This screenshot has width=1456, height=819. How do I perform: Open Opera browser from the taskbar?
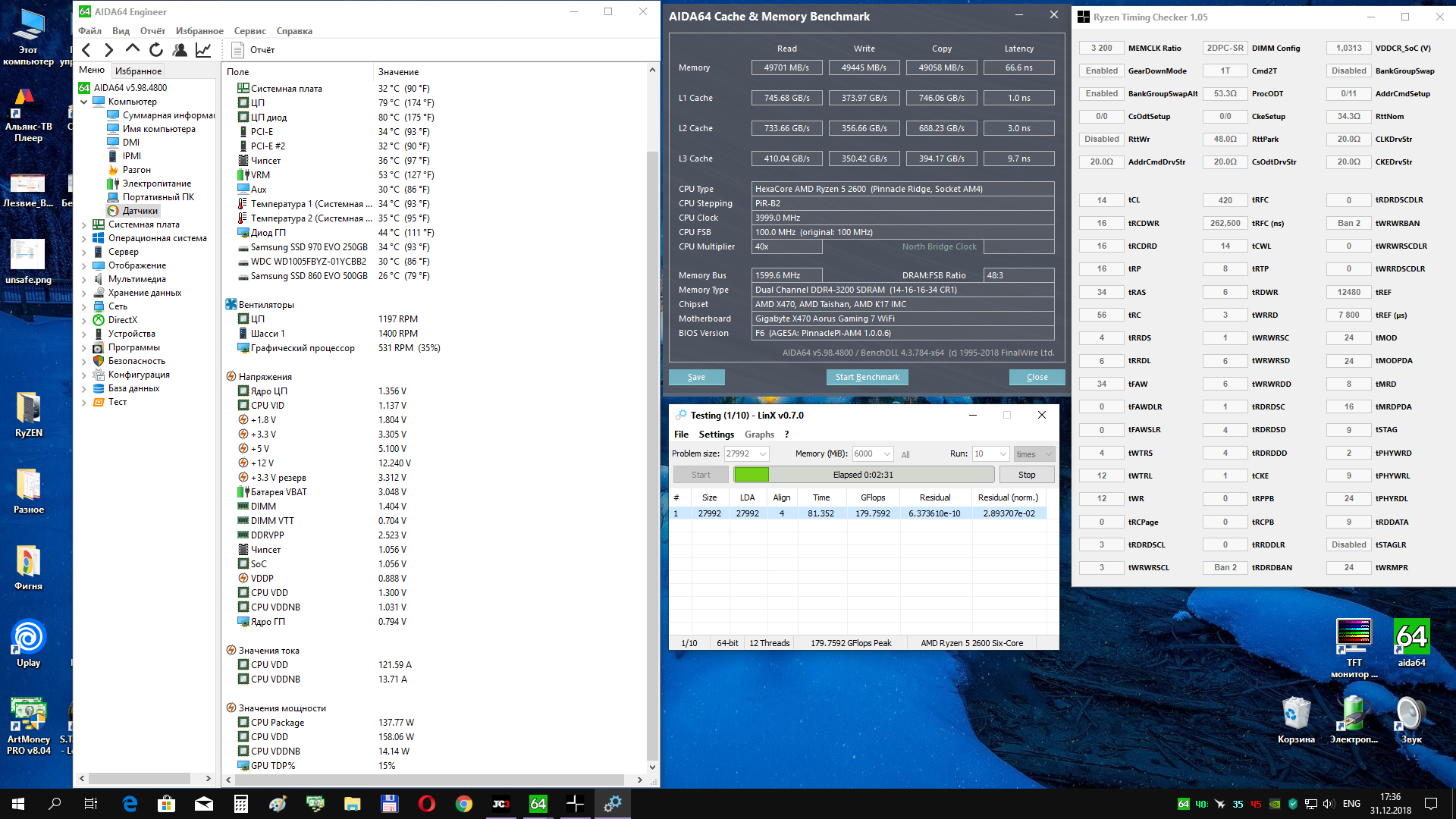(426, 804)
